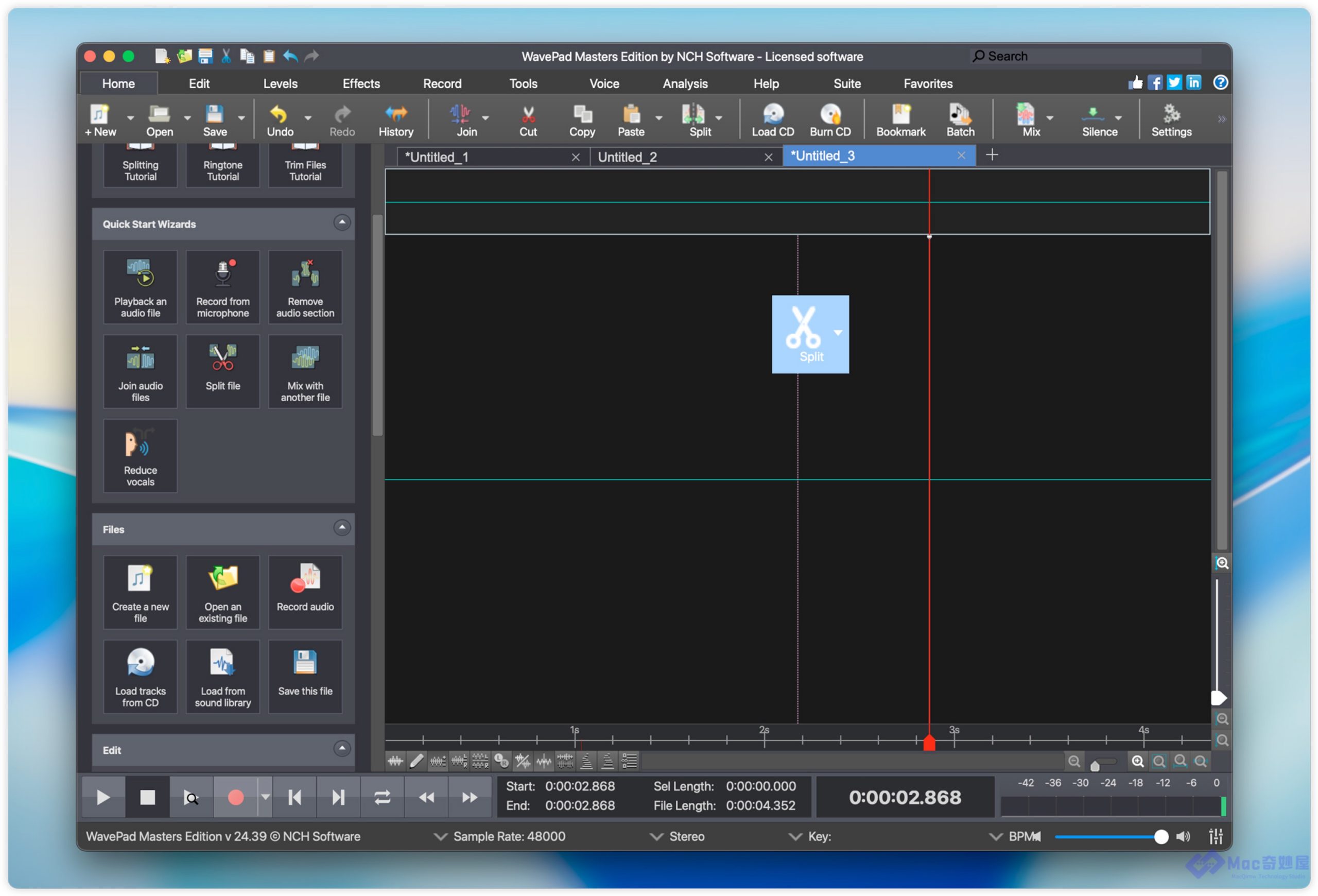
Task: Click the Play button
Action: [103, 797]
